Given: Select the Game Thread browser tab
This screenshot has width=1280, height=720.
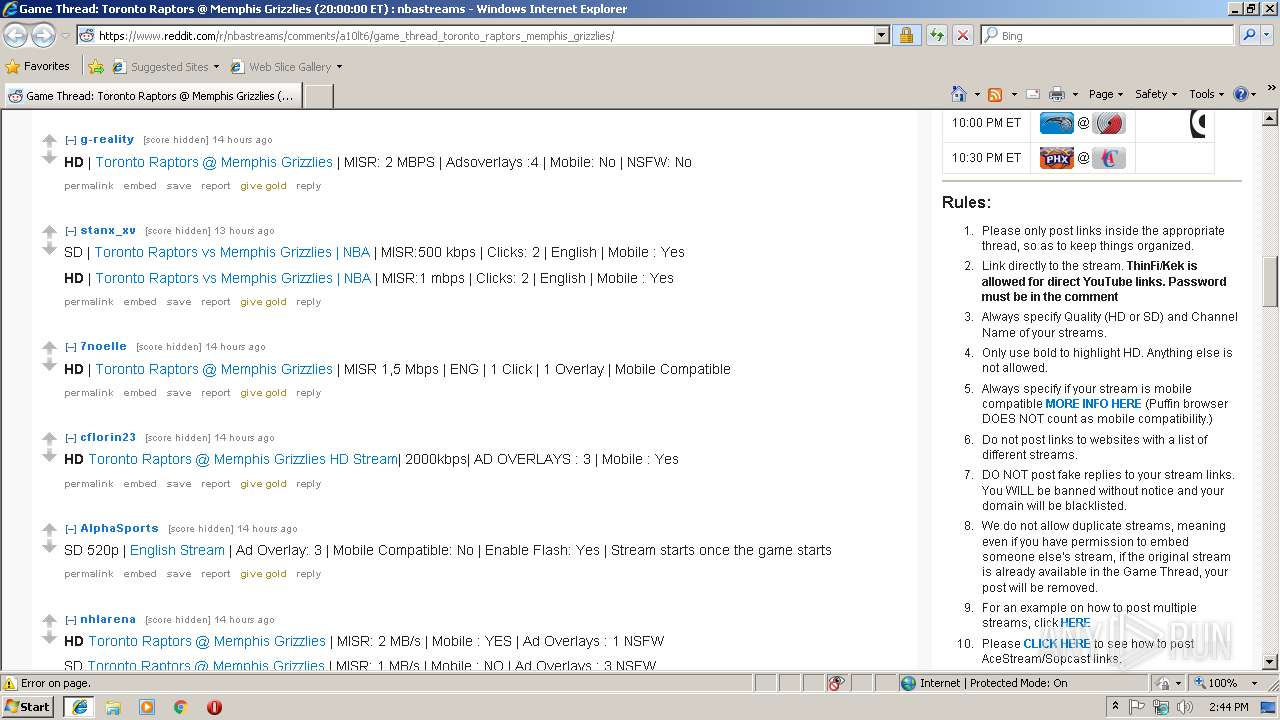Looking at the screenshot, I should click(x=152, y=96).
